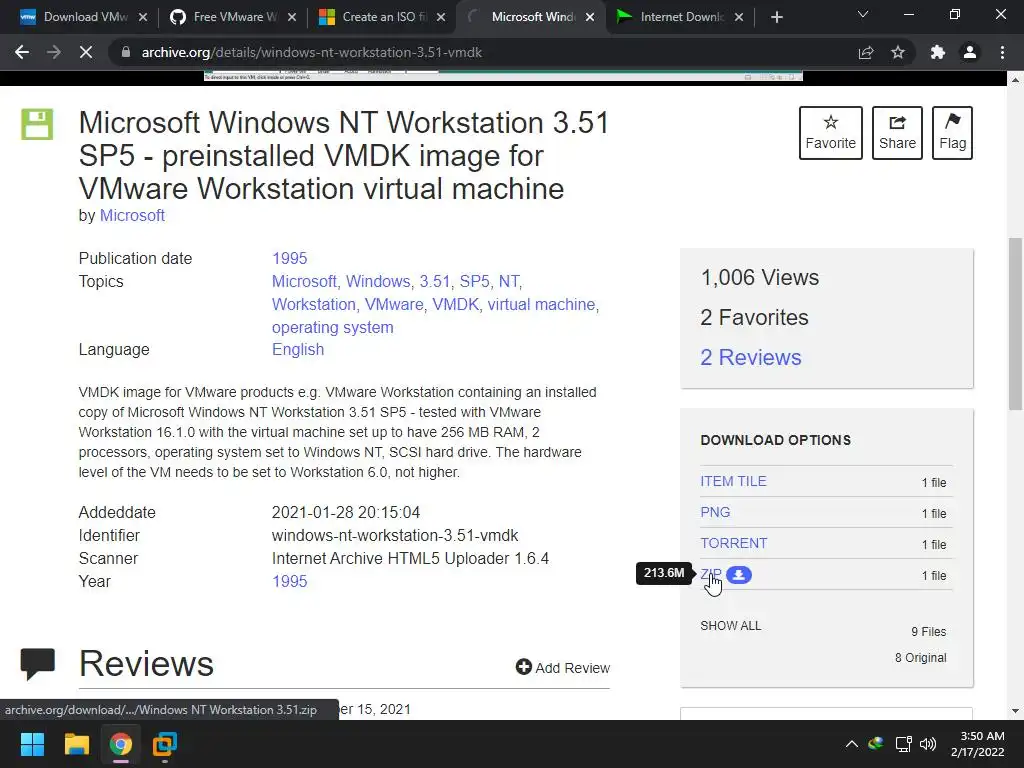The width and height of the screenshot is (1024, 768).
Task: Expand the tab search chevron
Action: tap(863, 14)
